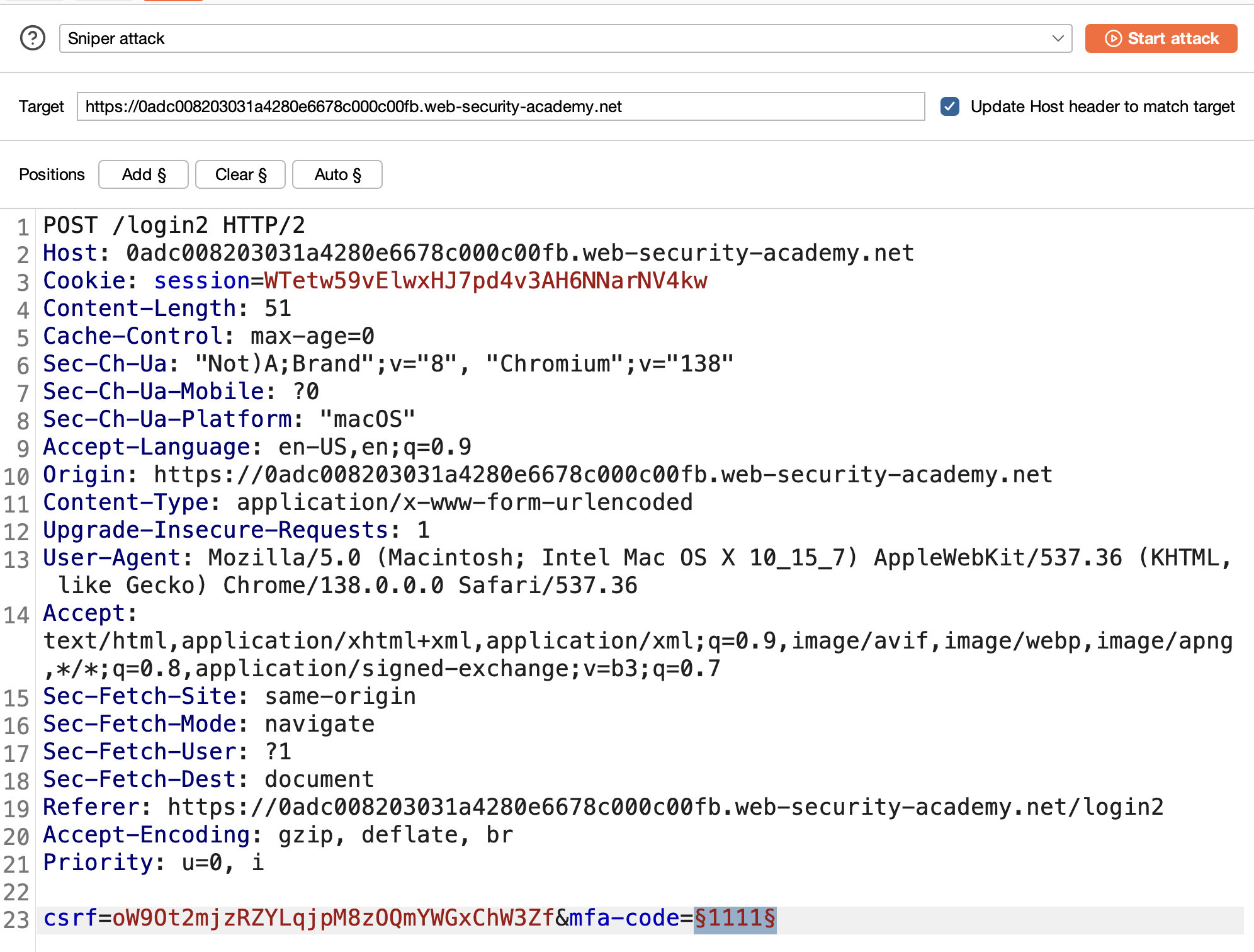This screenshot has width=1254, height=952.
Task: Click the dropdown chevron arrow for attack type
Action: pos(1058,38)
